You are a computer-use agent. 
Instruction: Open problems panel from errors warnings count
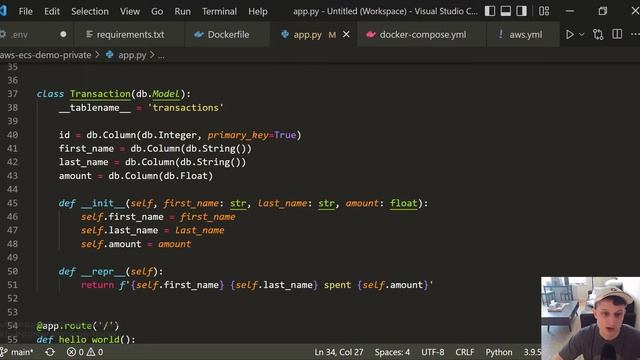(x=85, y=352)
